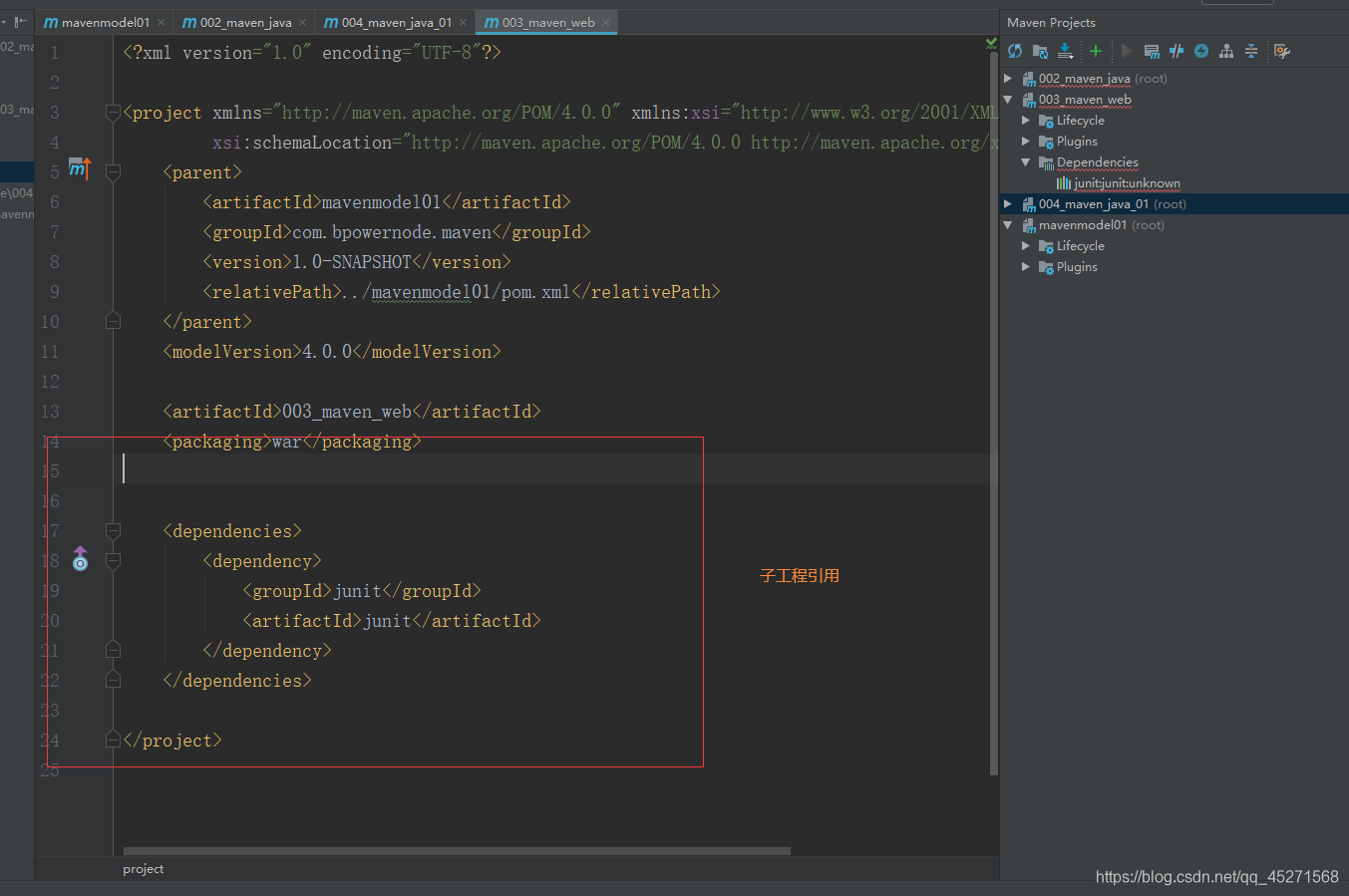1349x896 pixels.
Task: Close the 004_maven_java_01 tab
Action: (x=464, y=22)
